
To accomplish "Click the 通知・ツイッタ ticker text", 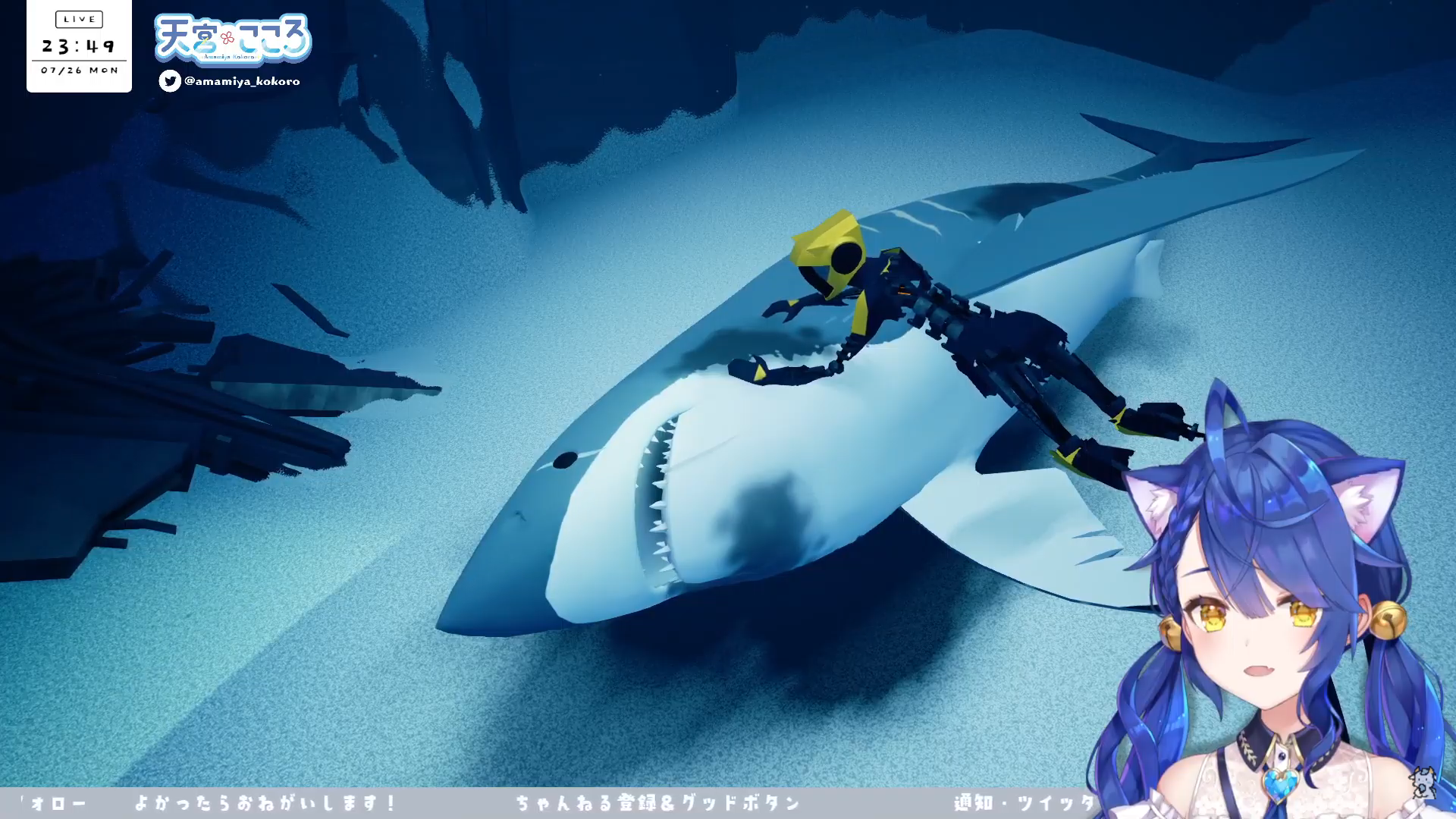I will tap(1024, 802).
